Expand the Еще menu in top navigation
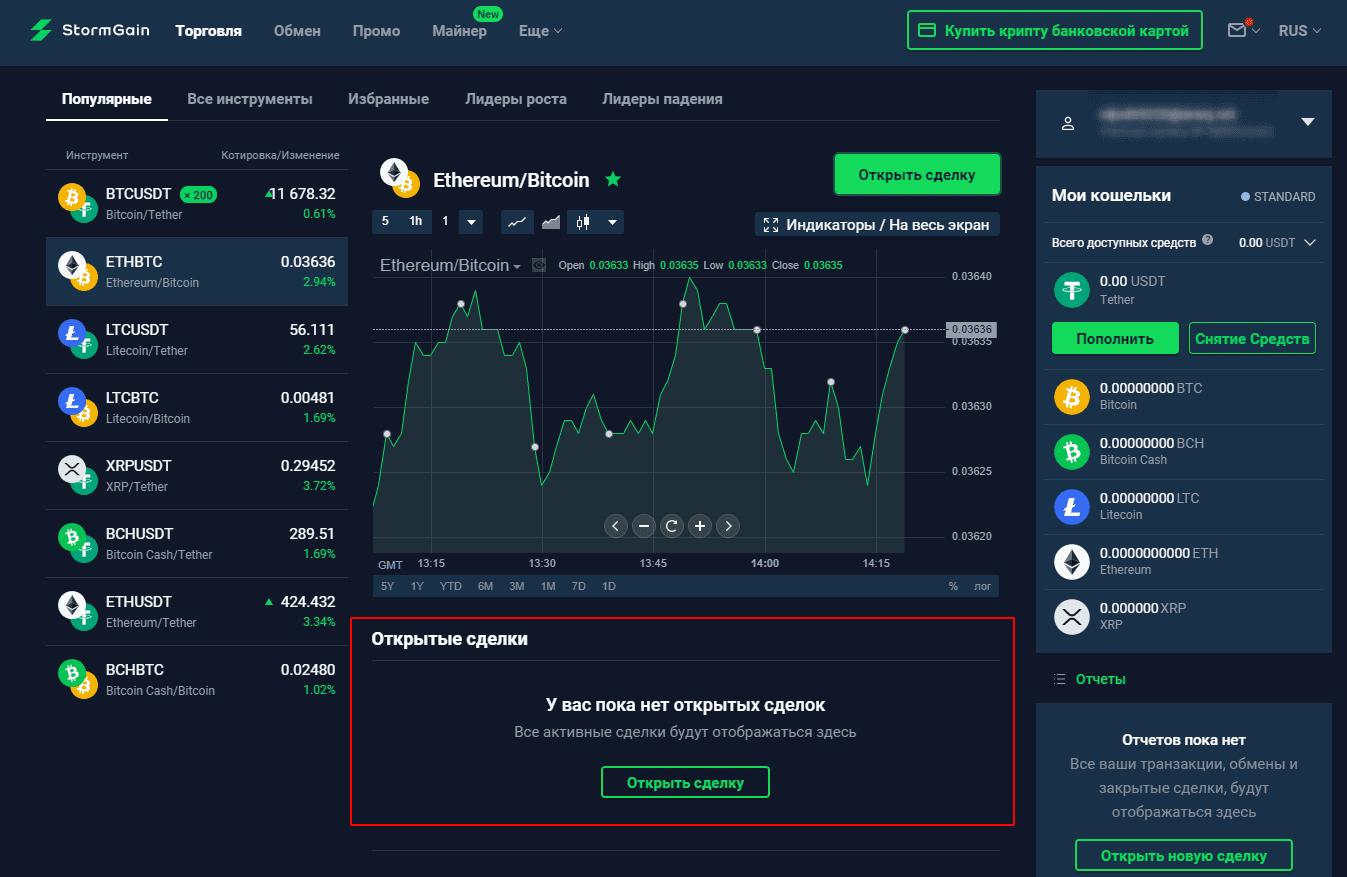 (x=541, y=31)
